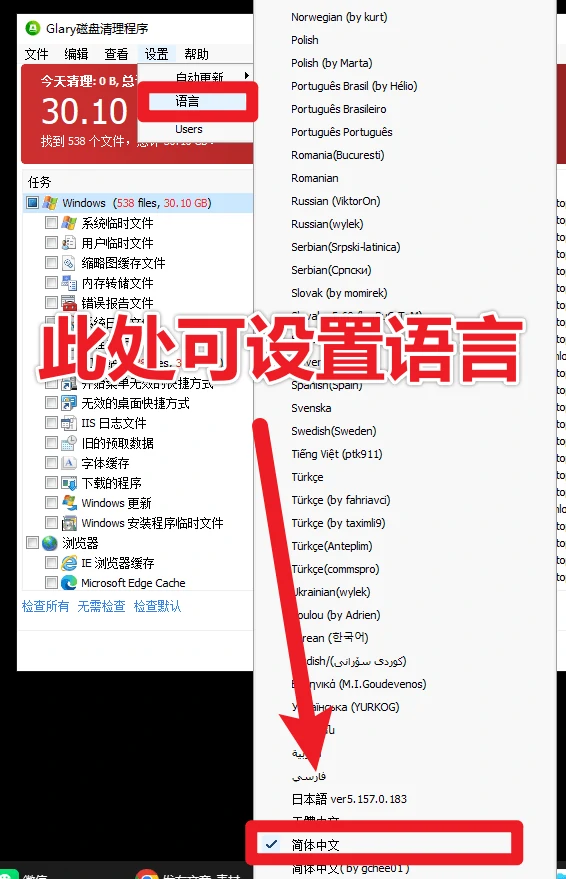Toggle the 浏览器 group checkbox
566x879 pixels.
[33, 542]
